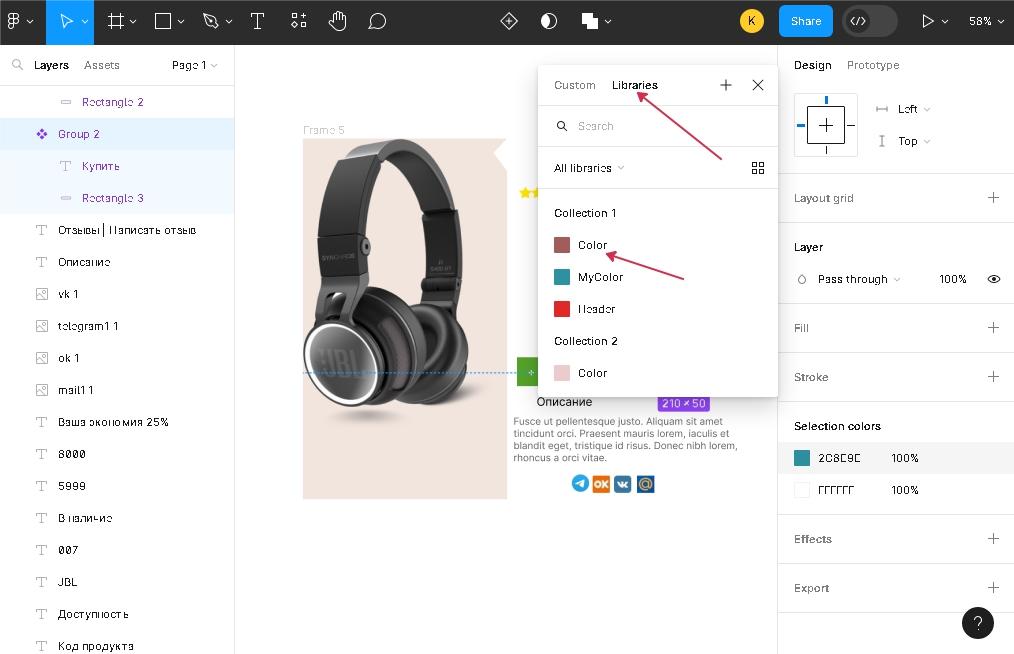Toggle the mask tool icon

click(549, 21)
